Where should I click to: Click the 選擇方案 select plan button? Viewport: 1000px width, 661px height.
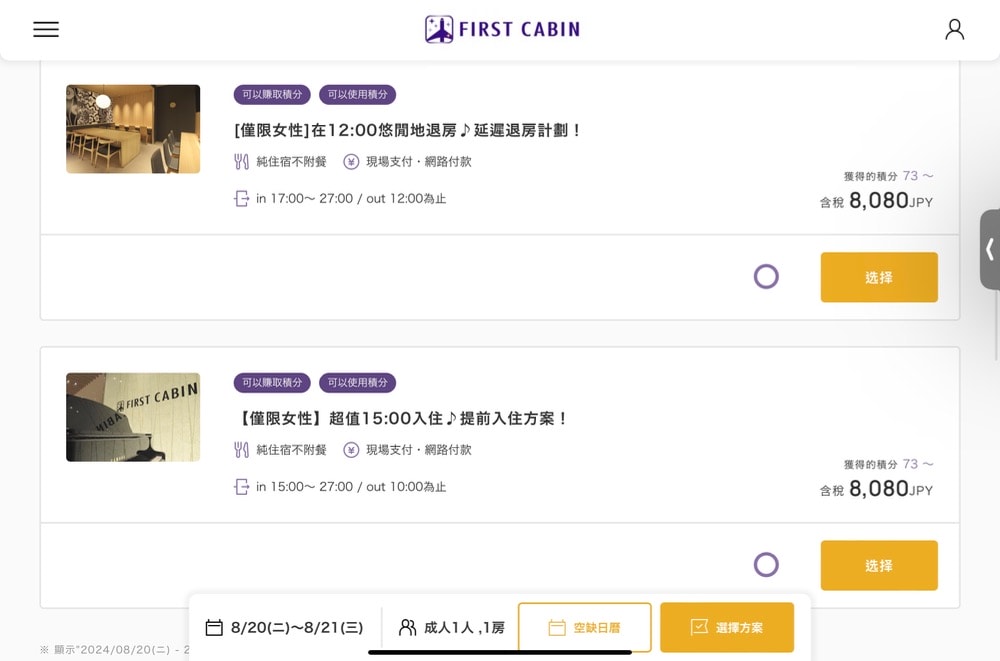pyautogui.click(x=727, y=628)
